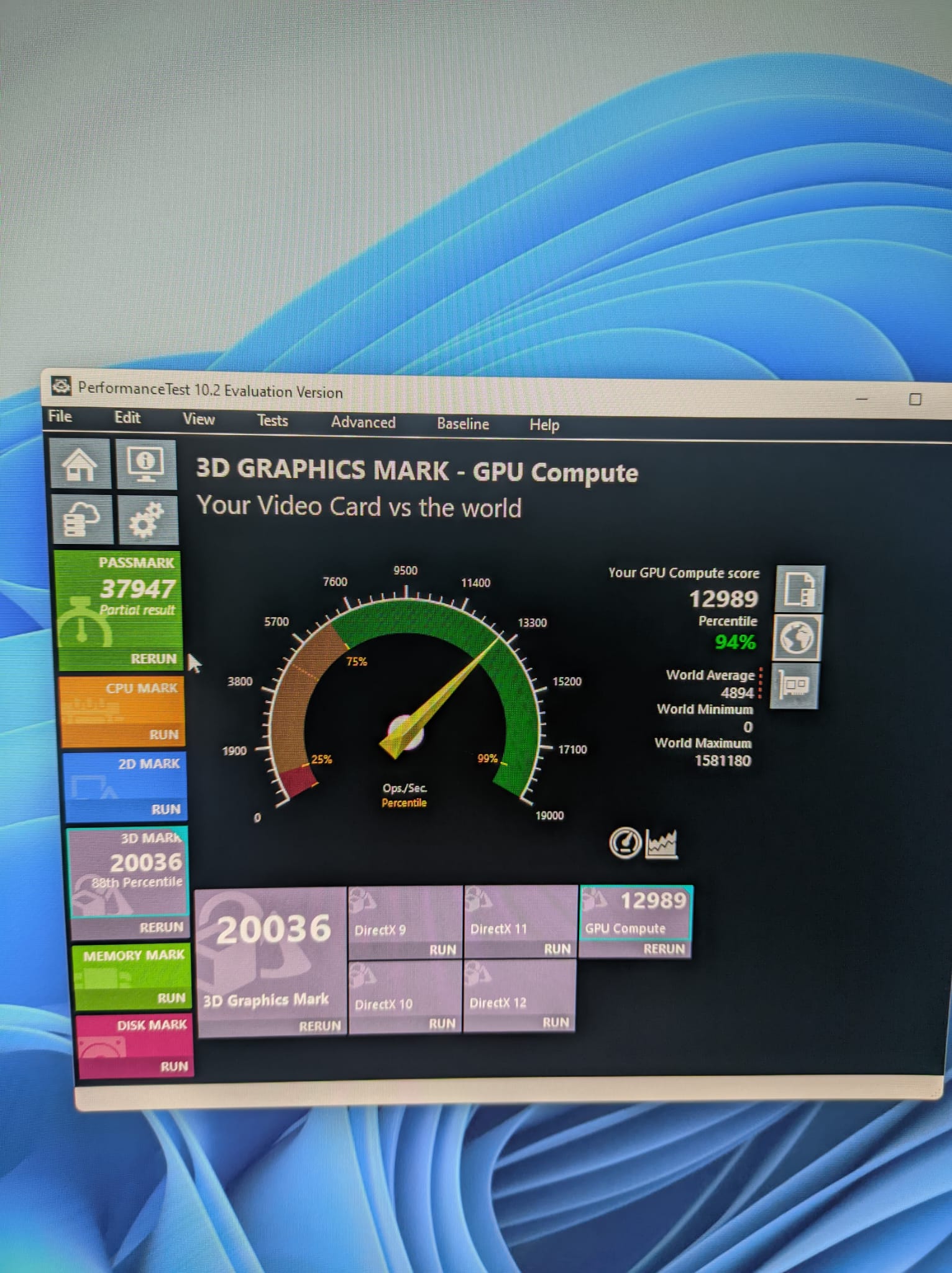Image resolution: width=952 pixels, height=1273 pixels.
Task: Click the Percentile legend under gauge
Action: click(x=404, y=802)
